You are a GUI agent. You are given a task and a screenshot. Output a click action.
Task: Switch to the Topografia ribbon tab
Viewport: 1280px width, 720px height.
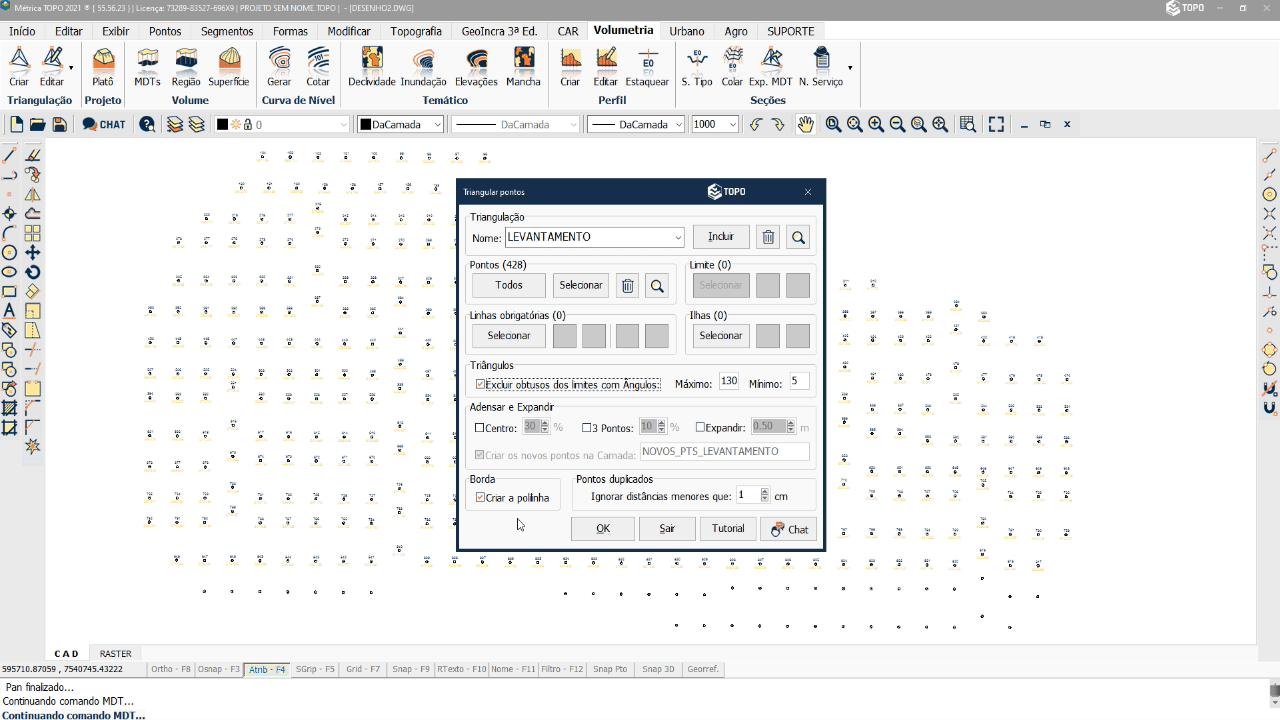415,31
